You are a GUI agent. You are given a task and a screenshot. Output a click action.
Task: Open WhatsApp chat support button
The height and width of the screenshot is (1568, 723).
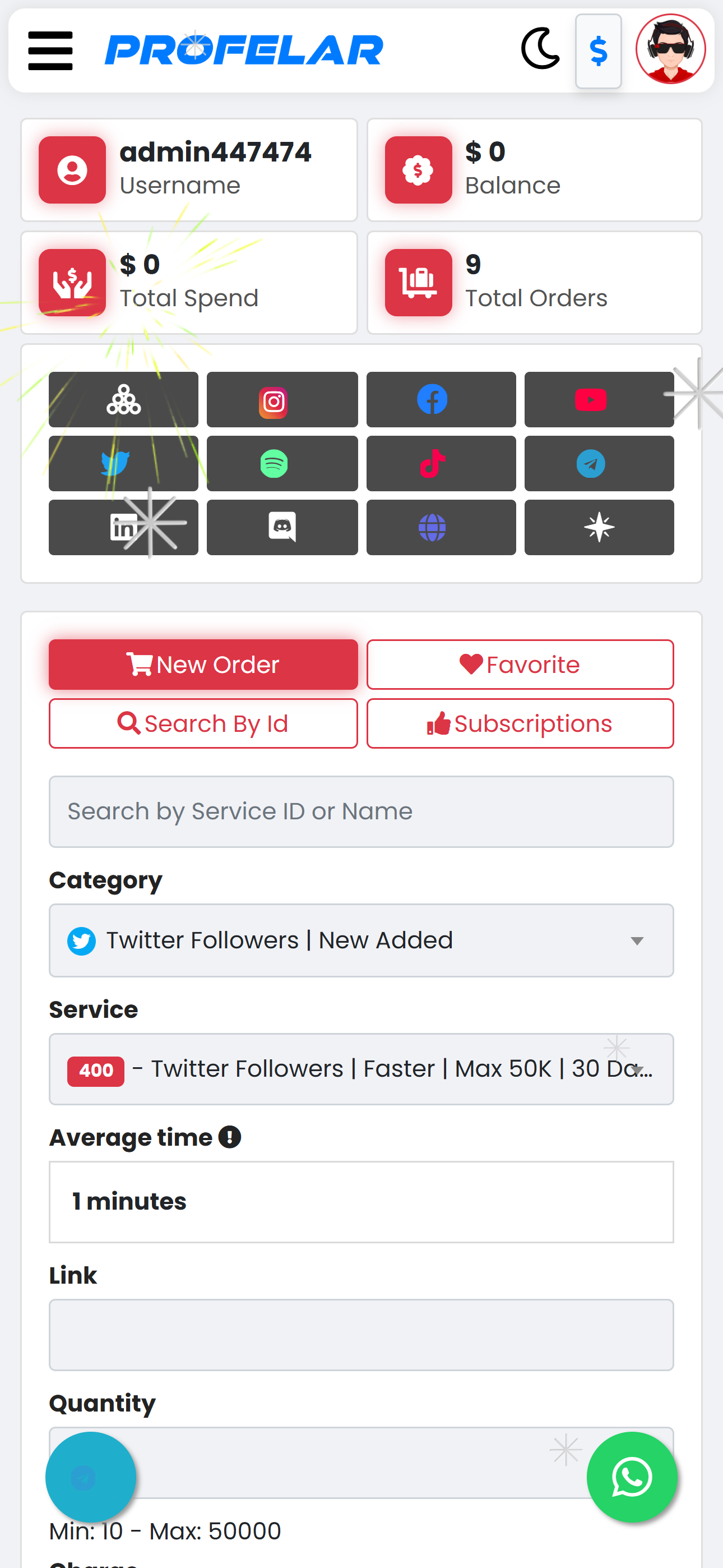coord(632,1477)
